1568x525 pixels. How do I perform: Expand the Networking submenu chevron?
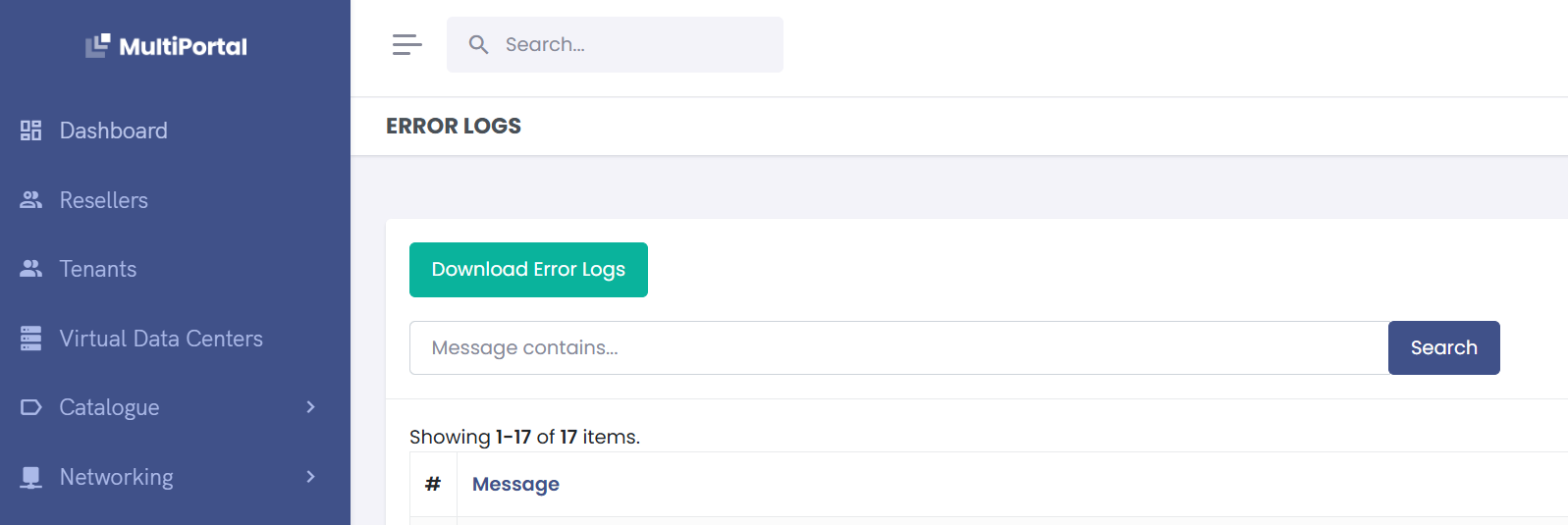pyautogui.click(x=310, y=477)
